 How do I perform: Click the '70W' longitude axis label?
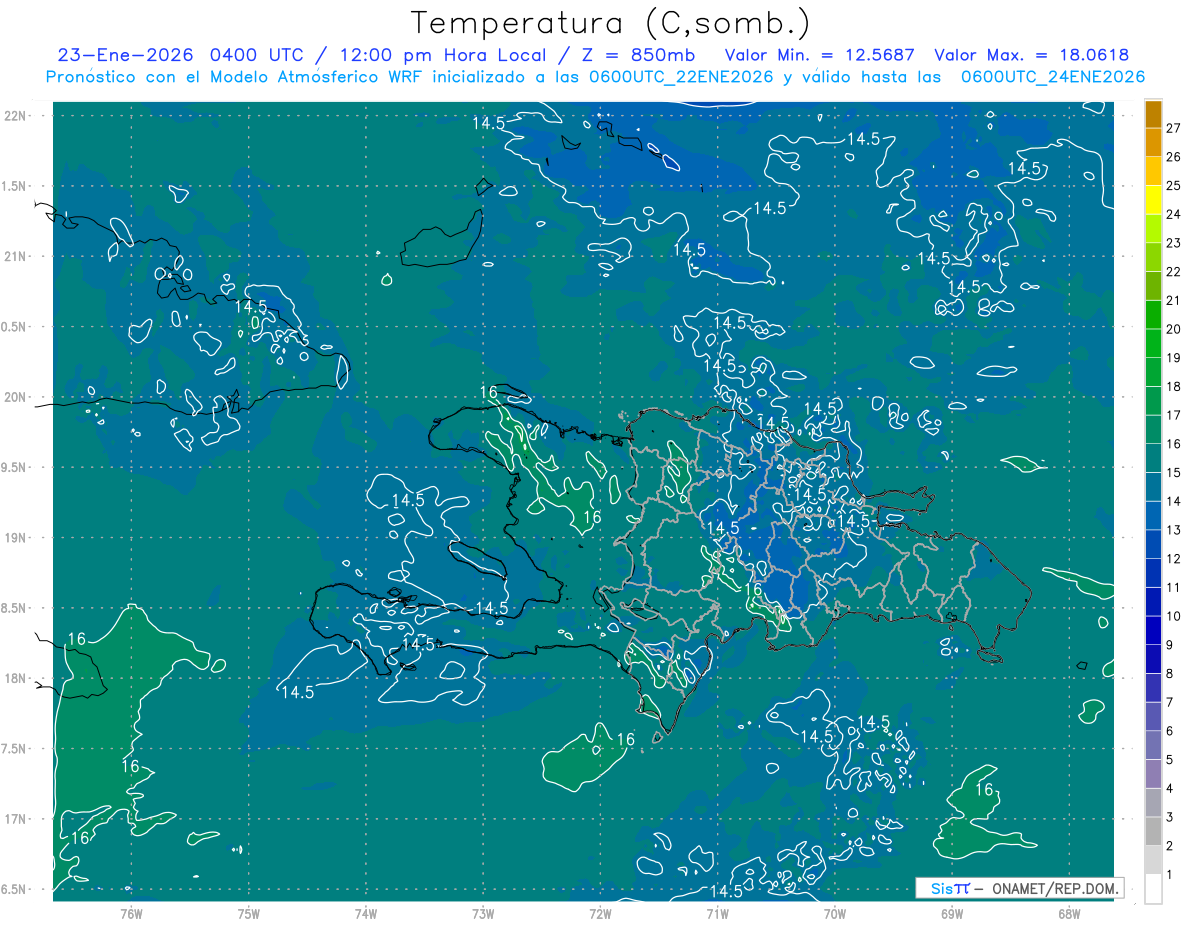coord(835,913)
